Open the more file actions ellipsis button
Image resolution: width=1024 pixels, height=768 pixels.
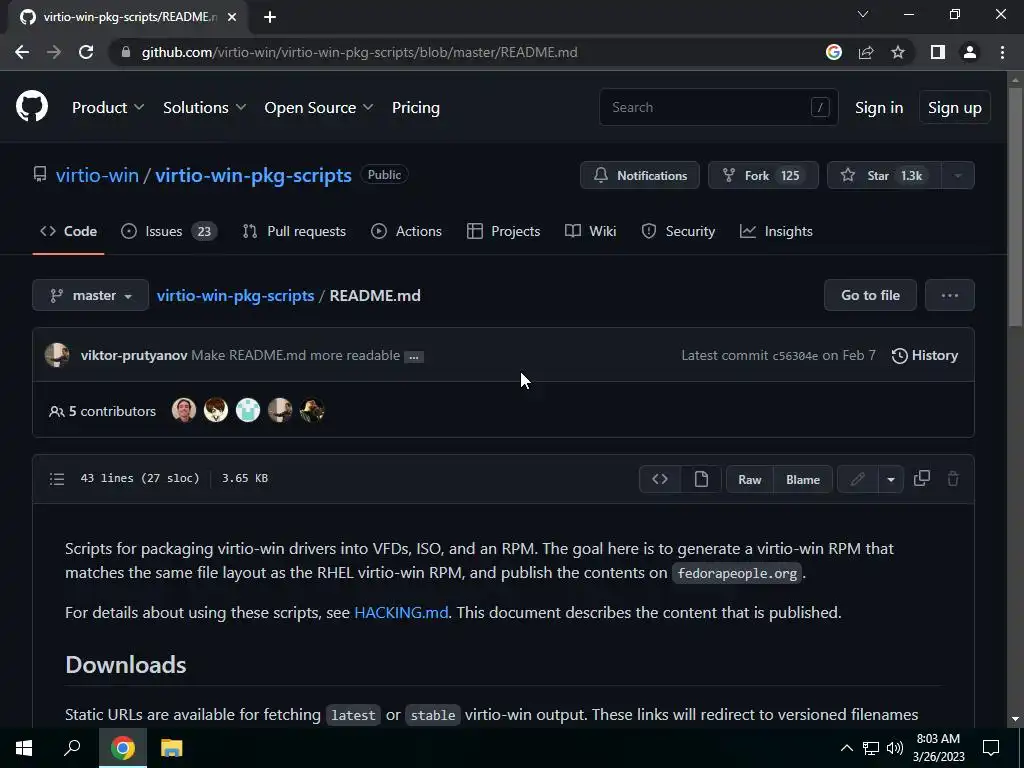(x=950, y=295)
